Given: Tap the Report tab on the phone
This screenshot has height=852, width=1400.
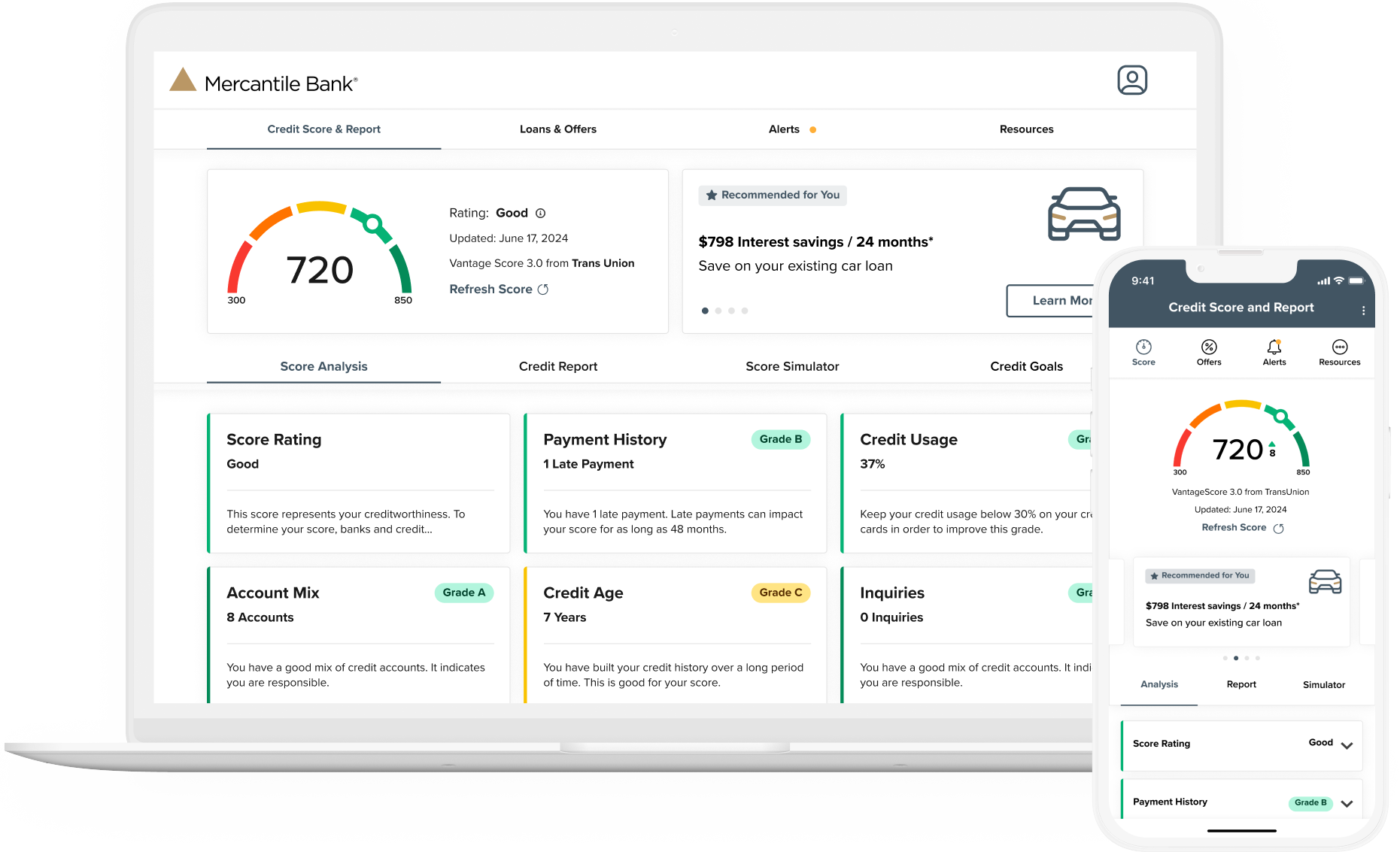Looking at the screenshot, I should click(1241, 684).
